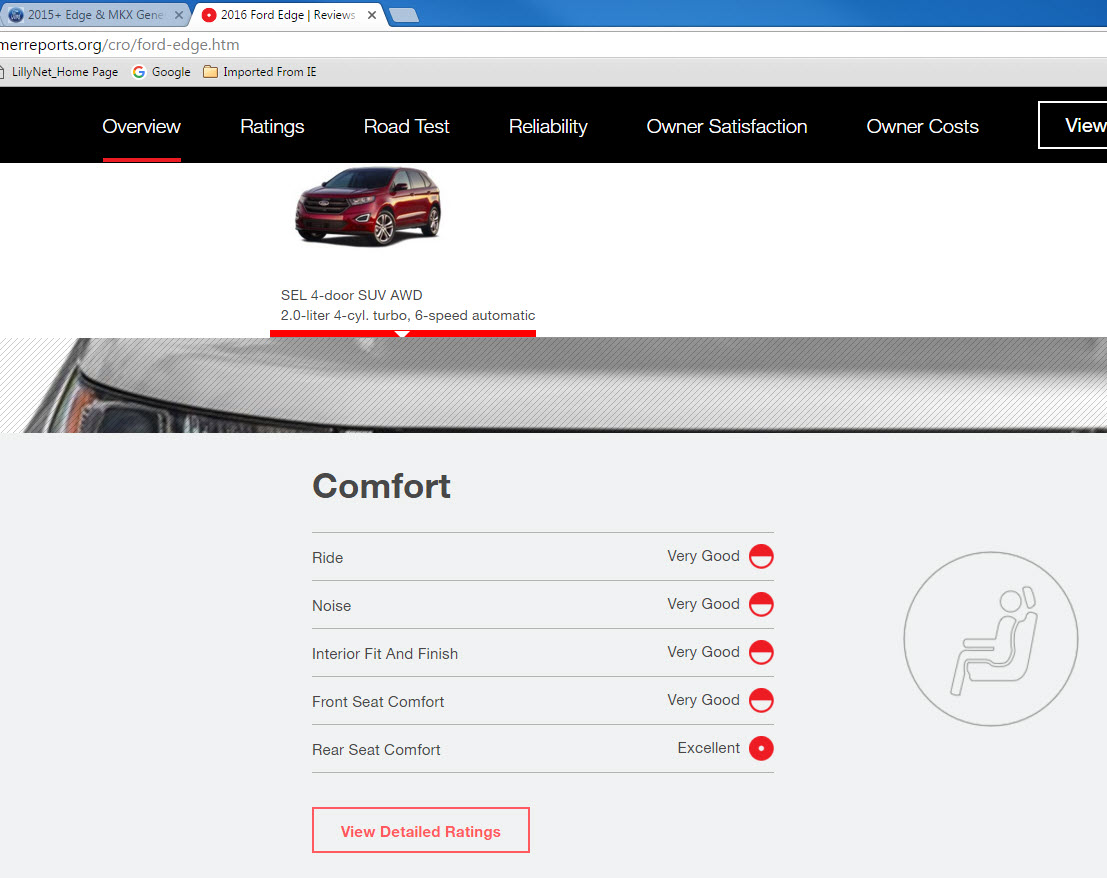Click the red Ford Edge thumbnail
This screenshot has width=1107, height=878.
click(367, 207)
